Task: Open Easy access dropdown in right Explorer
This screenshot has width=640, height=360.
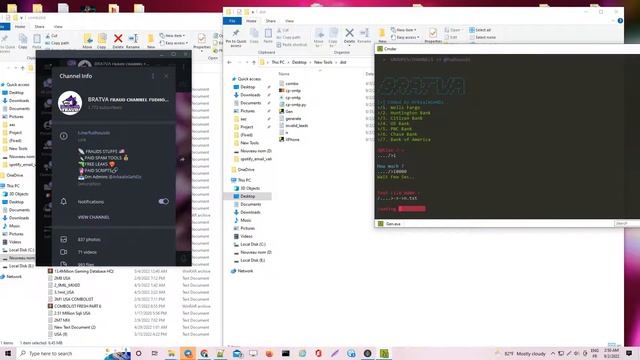Action: [405, 37]
